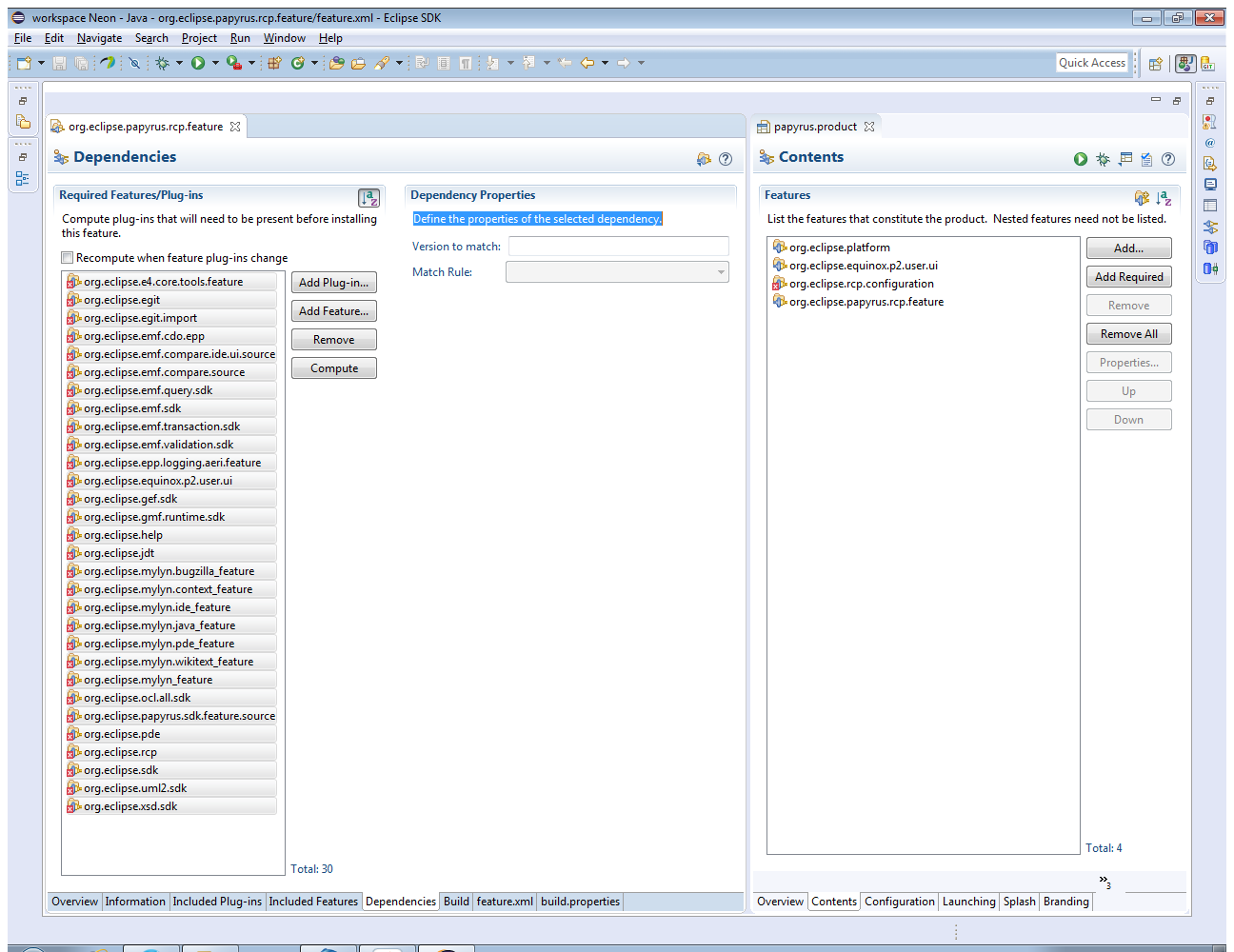Screen dimensions: 1234x952
Task: Open the Forward history dropdown arrow
Action: 641,63
